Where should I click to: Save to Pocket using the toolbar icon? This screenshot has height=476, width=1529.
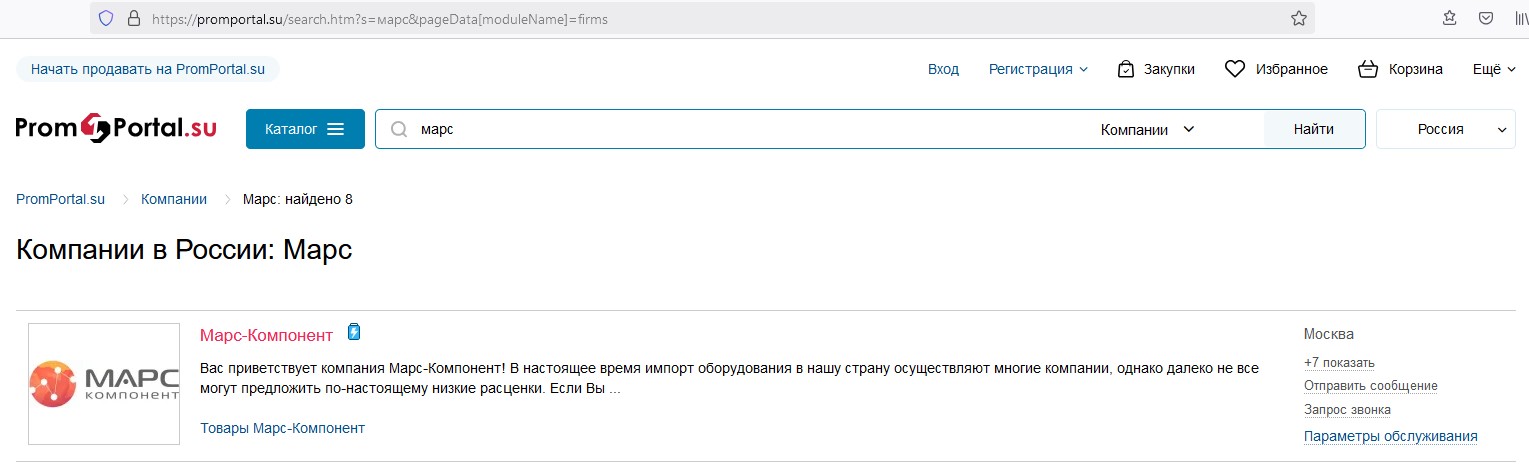1486,18
